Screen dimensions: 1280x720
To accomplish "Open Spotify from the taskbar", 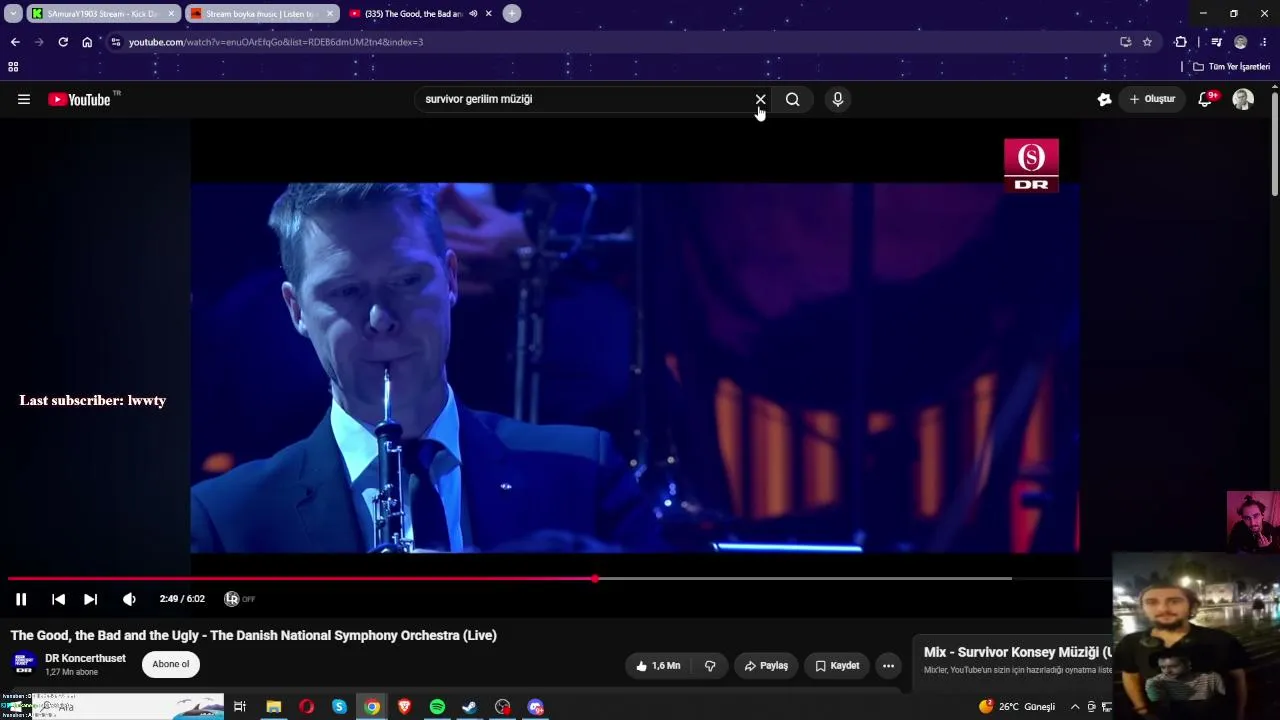I will pos(437,707).
